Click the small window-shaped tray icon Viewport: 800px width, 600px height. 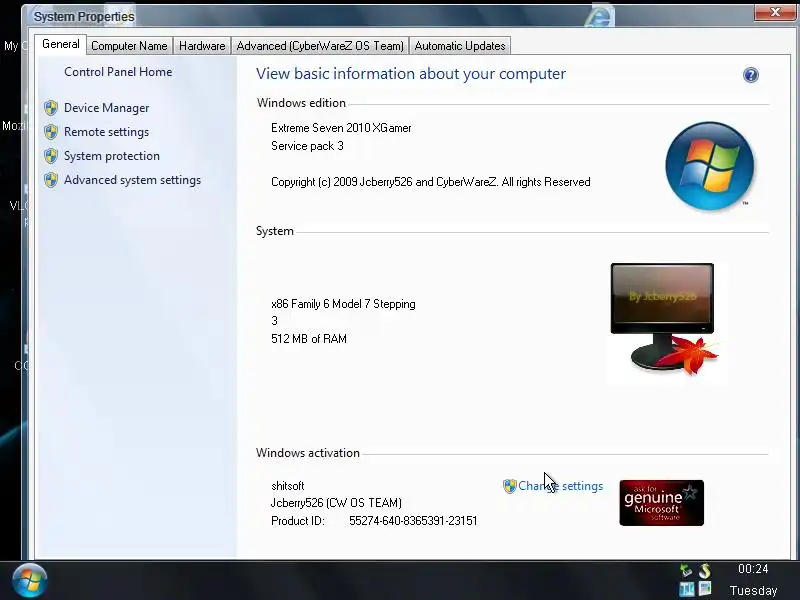[x=705, y=588]
